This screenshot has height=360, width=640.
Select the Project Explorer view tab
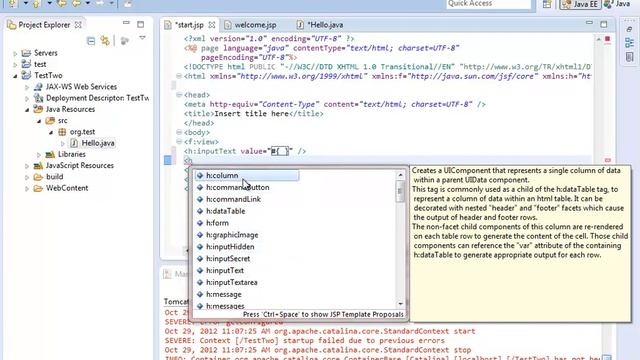pos(44,25)
